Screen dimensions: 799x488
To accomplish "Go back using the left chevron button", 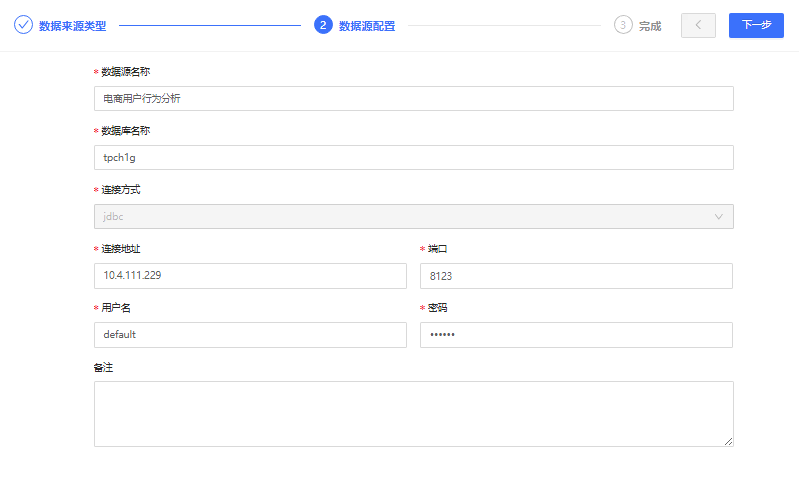I will pyautogui.click(x=698, y=25).
